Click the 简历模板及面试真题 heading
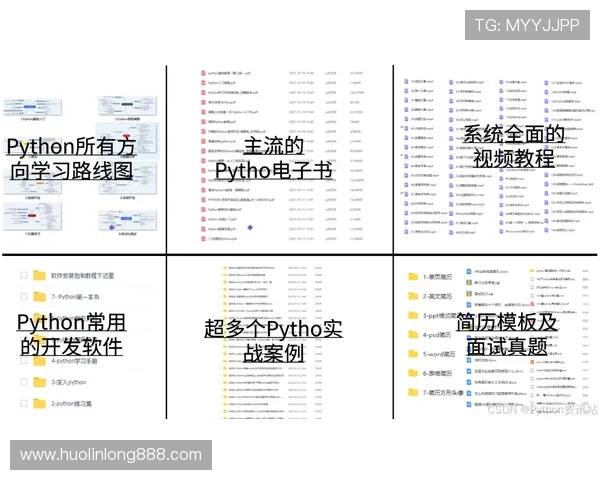Screen dimensions: 600x480 [x=507, y=334]
